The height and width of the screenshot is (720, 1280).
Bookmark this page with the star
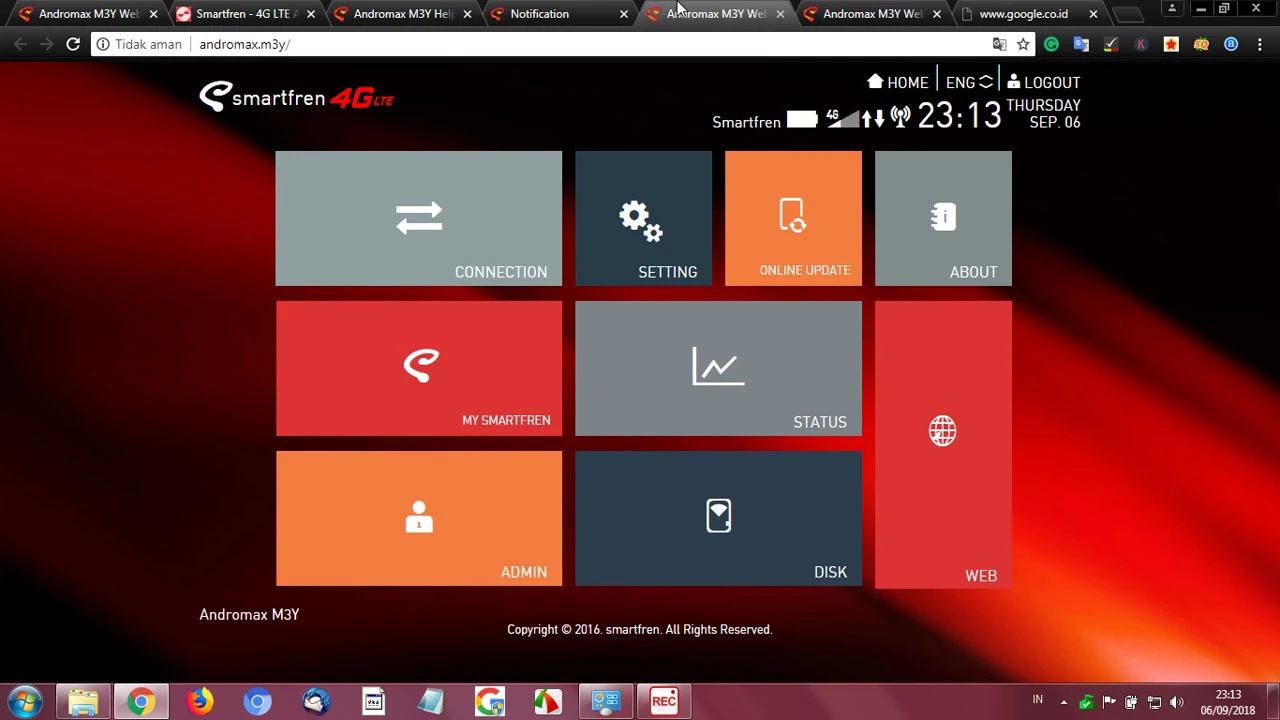(x=1023, y=44)
